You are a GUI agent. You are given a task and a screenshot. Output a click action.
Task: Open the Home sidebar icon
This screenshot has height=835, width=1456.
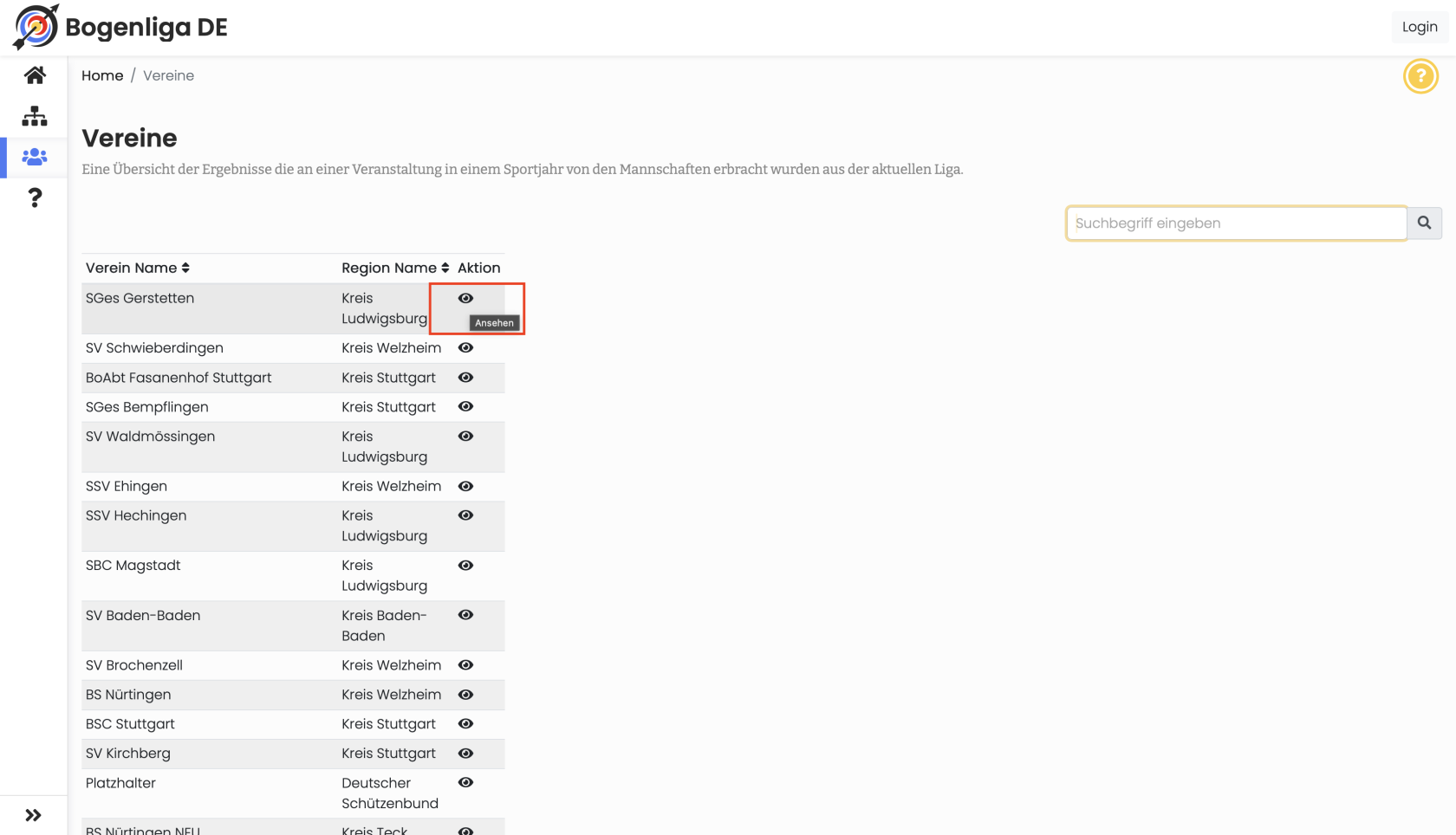pos(35,75)
